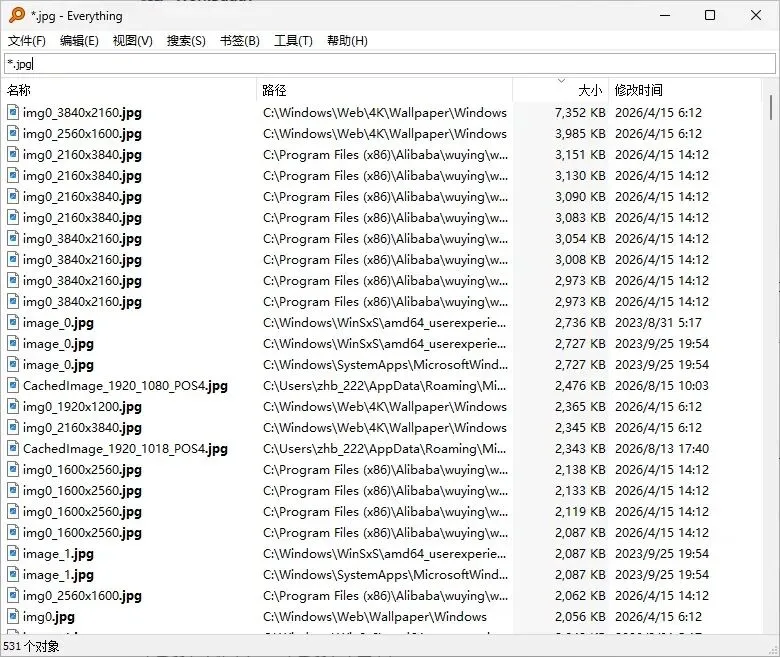780x657 pixels.
Task: Click the date 2023/8/31 5:17
Action: click(x=658, y=322)
